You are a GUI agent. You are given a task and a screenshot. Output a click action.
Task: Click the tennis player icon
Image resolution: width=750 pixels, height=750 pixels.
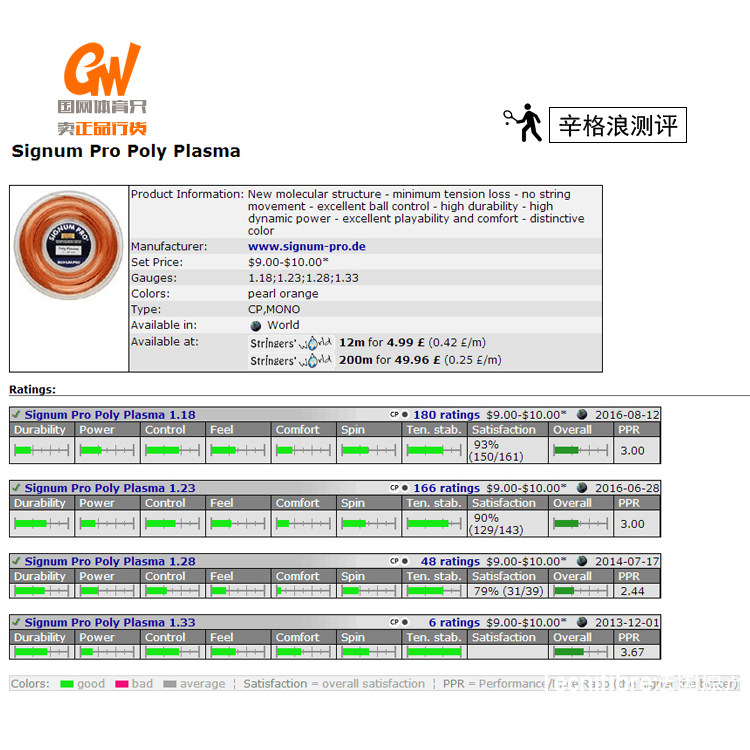click(523, 123)
